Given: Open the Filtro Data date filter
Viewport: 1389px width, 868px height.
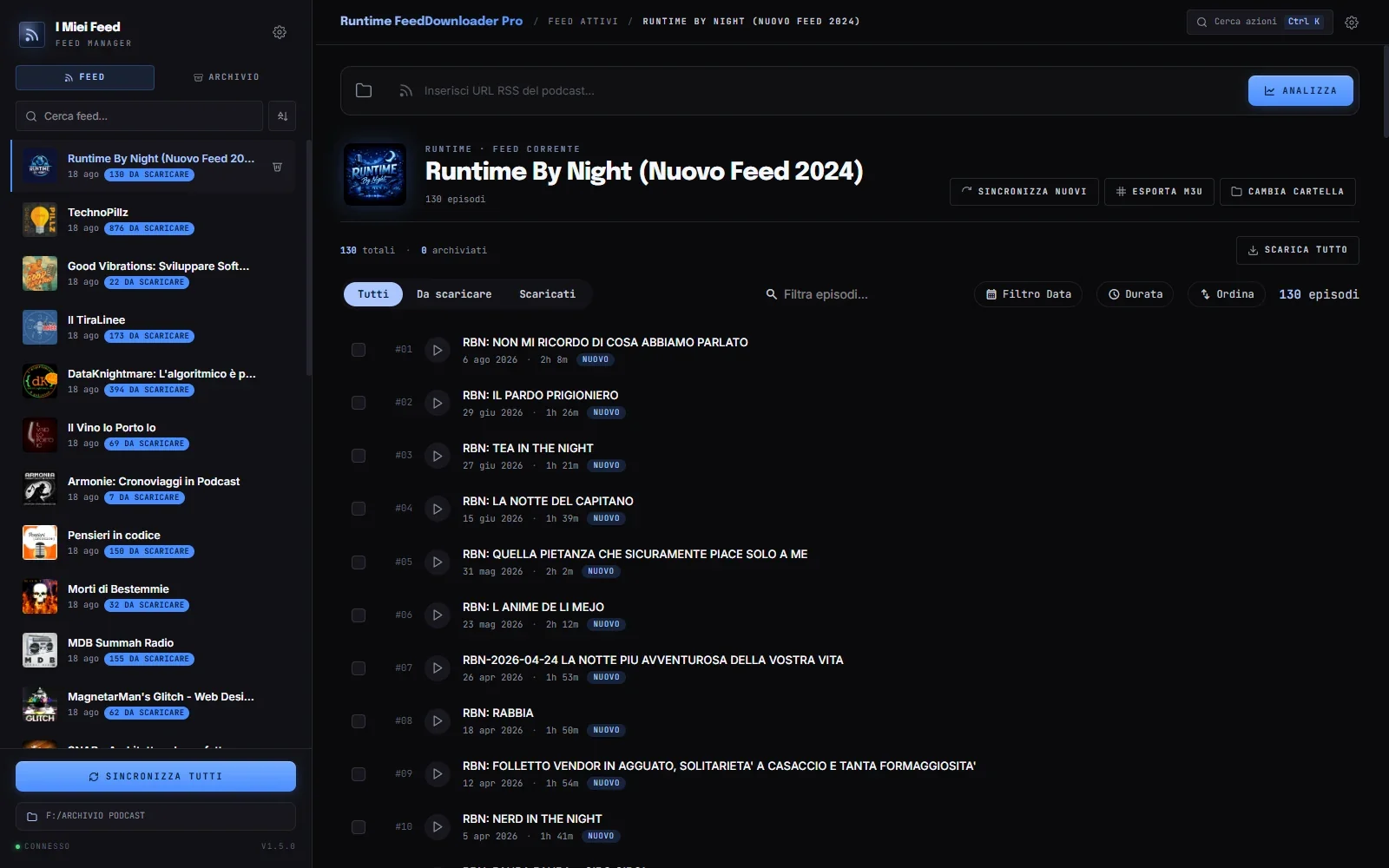Looking at the screenshot, I should (1028, 294).
